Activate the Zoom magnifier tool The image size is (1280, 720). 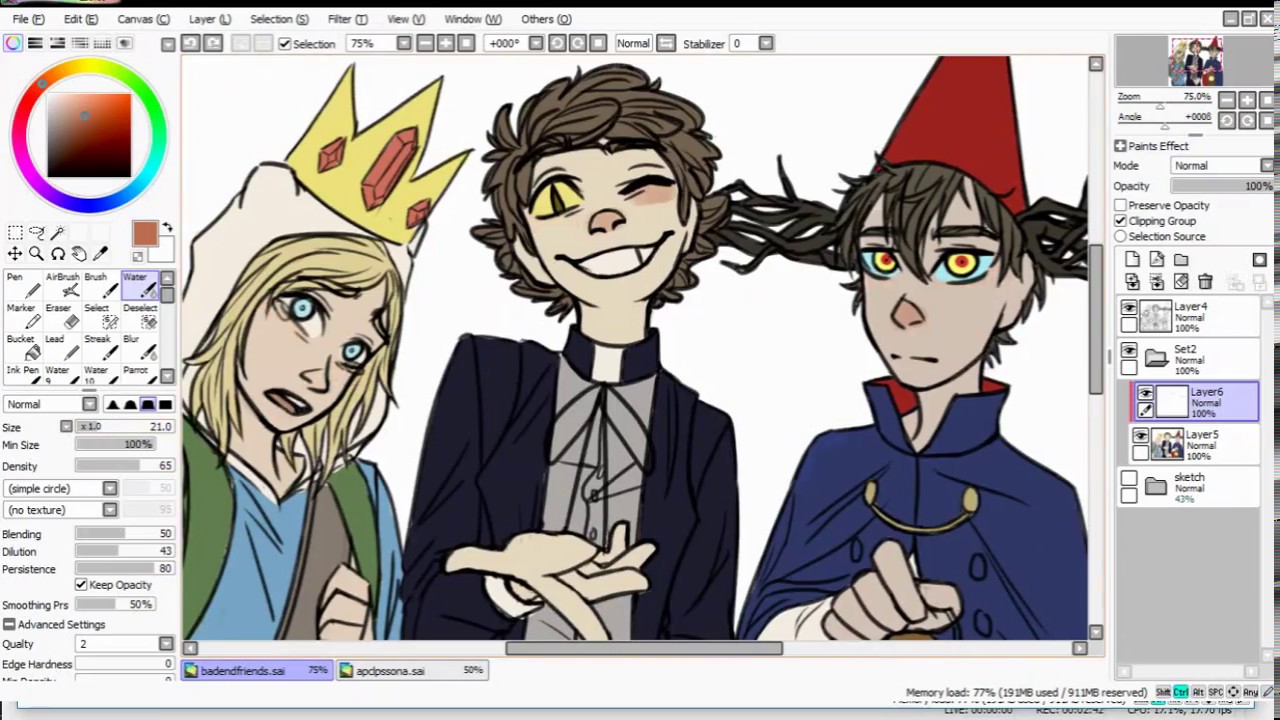click(36, 254)
